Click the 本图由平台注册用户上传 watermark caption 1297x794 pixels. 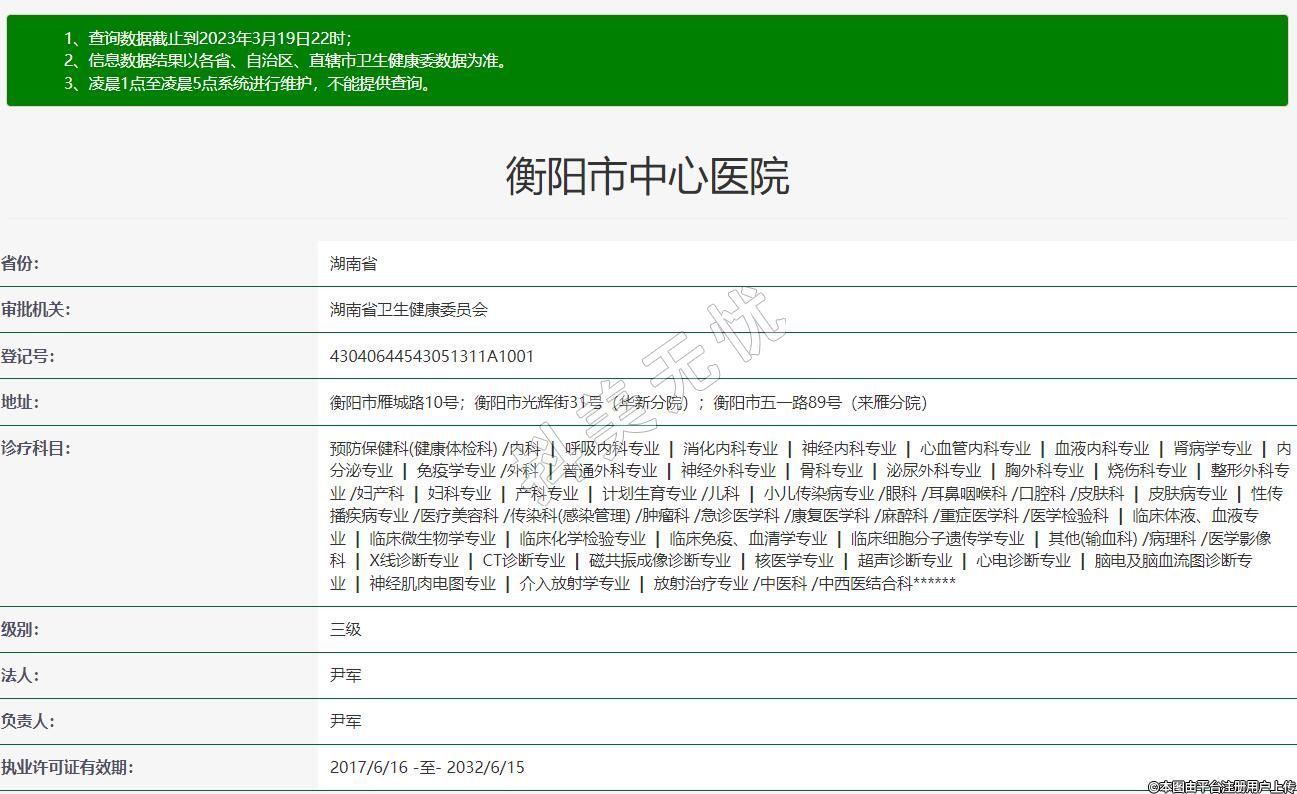[x=1220, y=787]
